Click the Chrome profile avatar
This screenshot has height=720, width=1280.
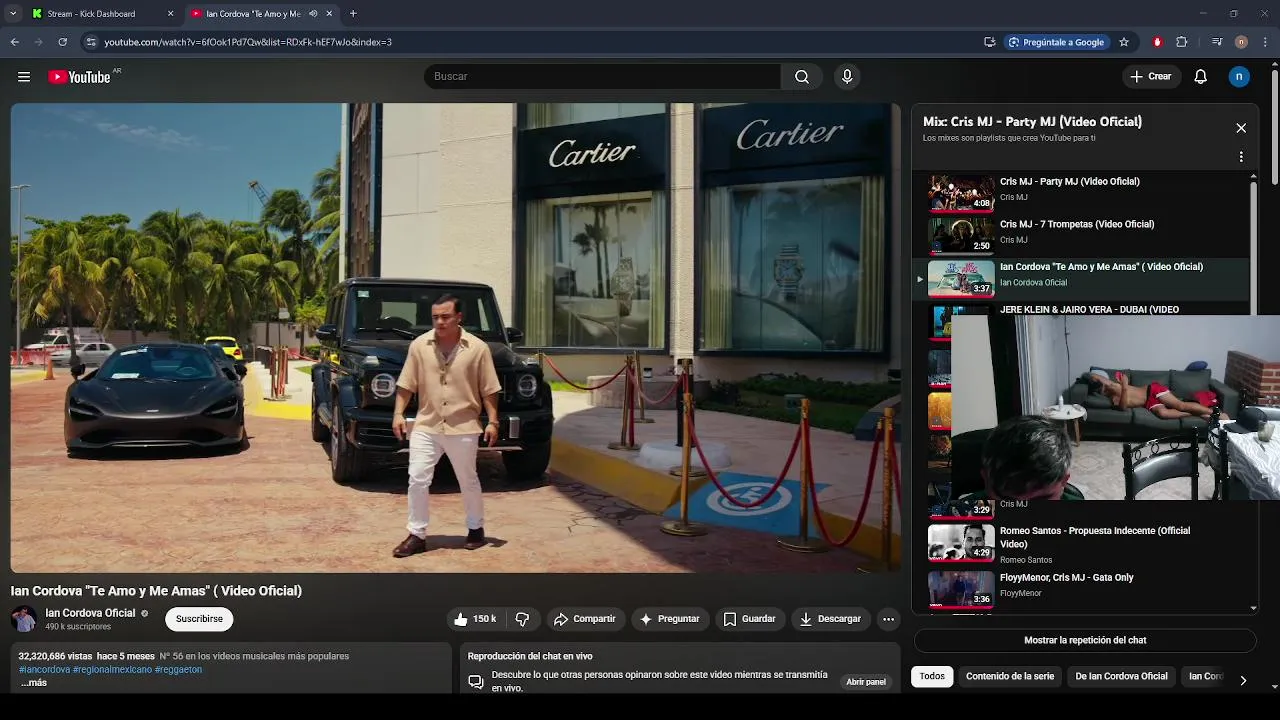pyautogui.click(x=1241, y=42)
